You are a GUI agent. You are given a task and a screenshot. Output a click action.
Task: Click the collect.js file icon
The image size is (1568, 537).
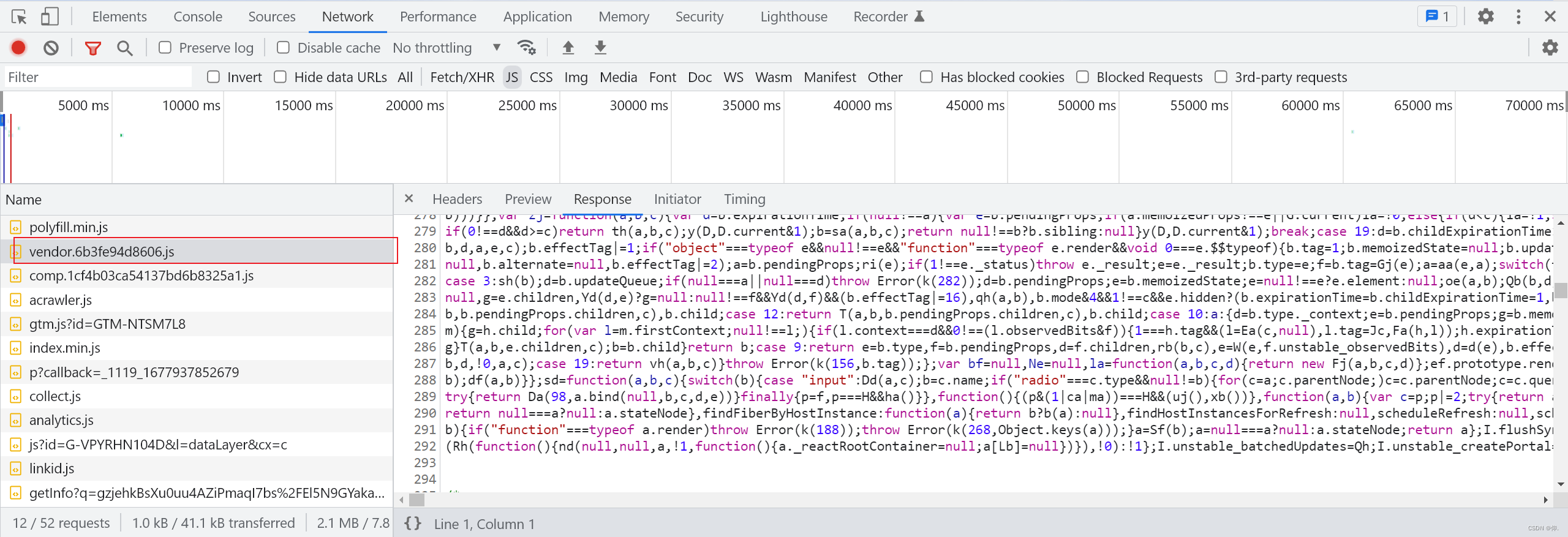16,396
